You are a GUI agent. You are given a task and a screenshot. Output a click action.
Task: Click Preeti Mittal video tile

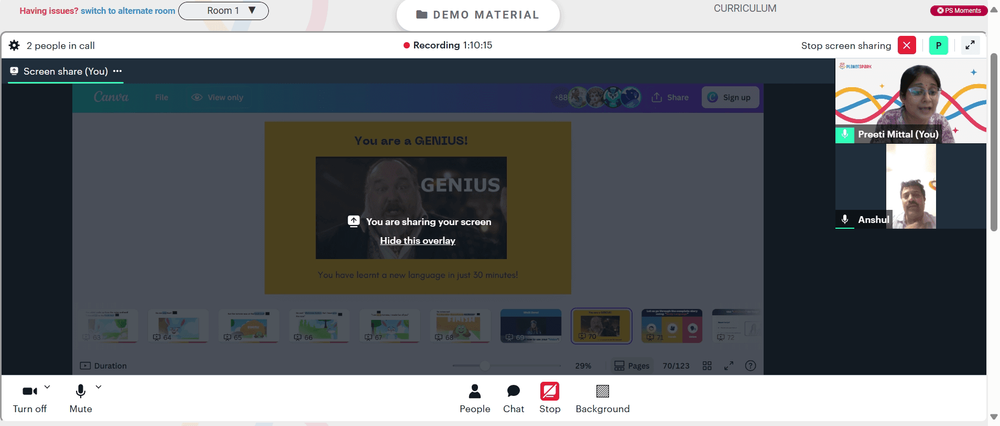pyautogui.click(x=910, y=101)
